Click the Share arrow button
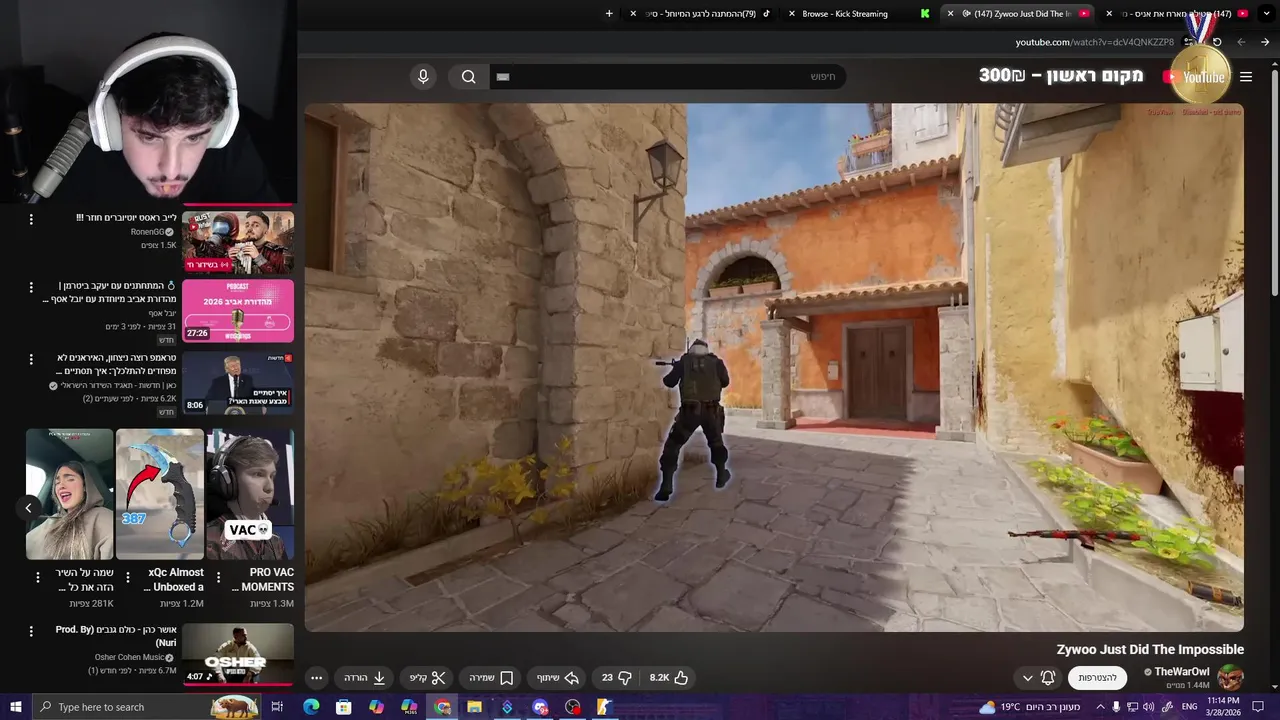The width and height of the screenshot is (1280, 720). point(558,677)
